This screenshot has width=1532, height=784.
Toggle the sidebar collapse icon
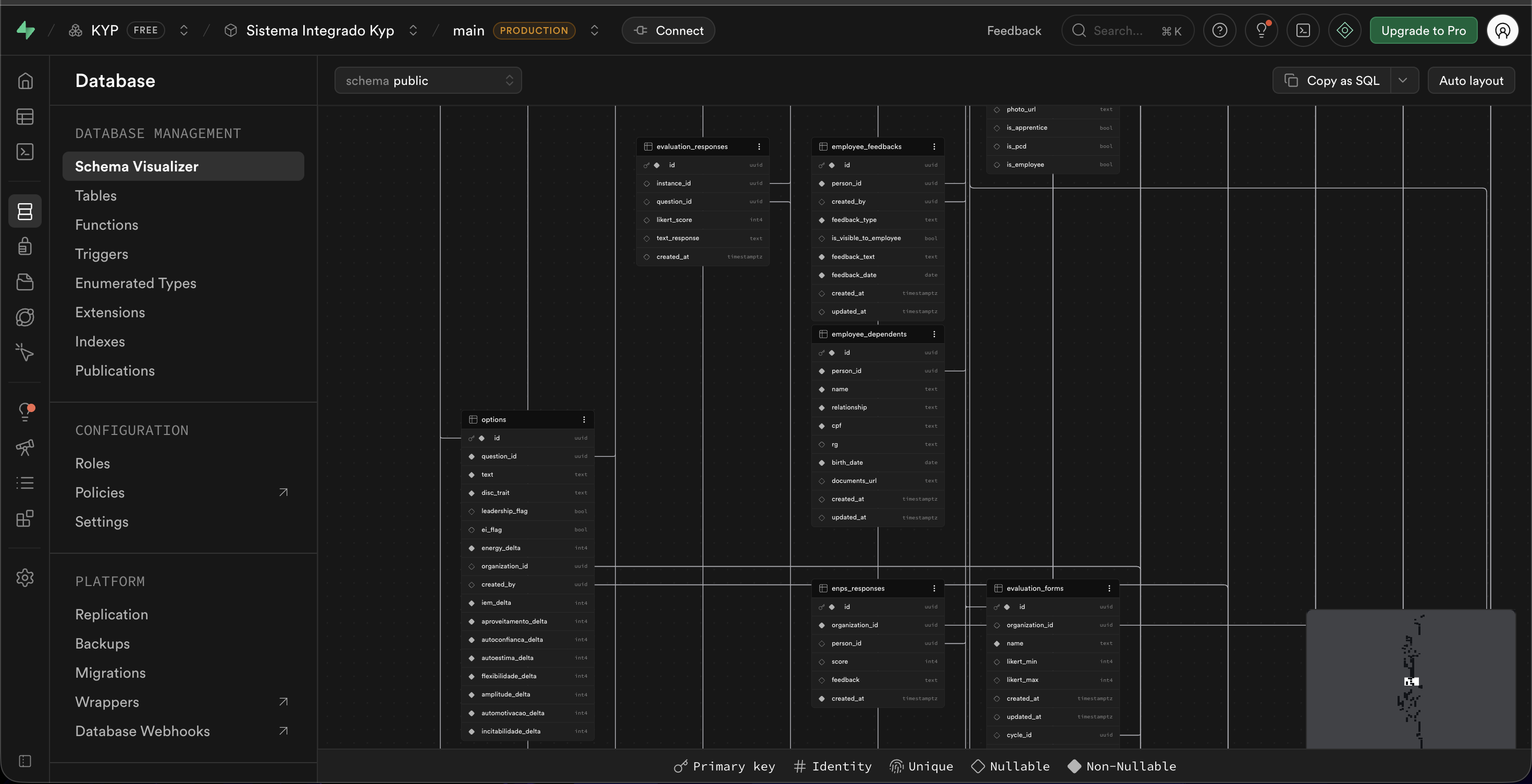[x=25, y=761]
